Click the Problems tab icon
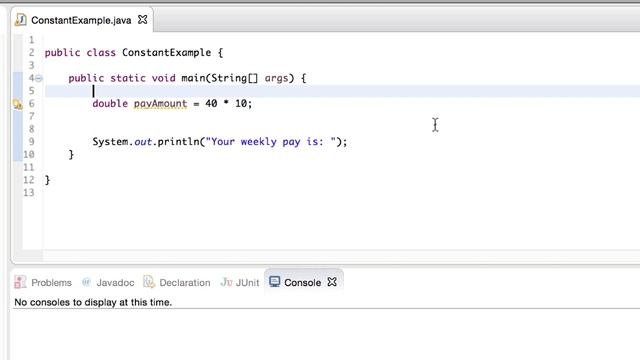This screenshot has width=640, height=360. point(20,282)
